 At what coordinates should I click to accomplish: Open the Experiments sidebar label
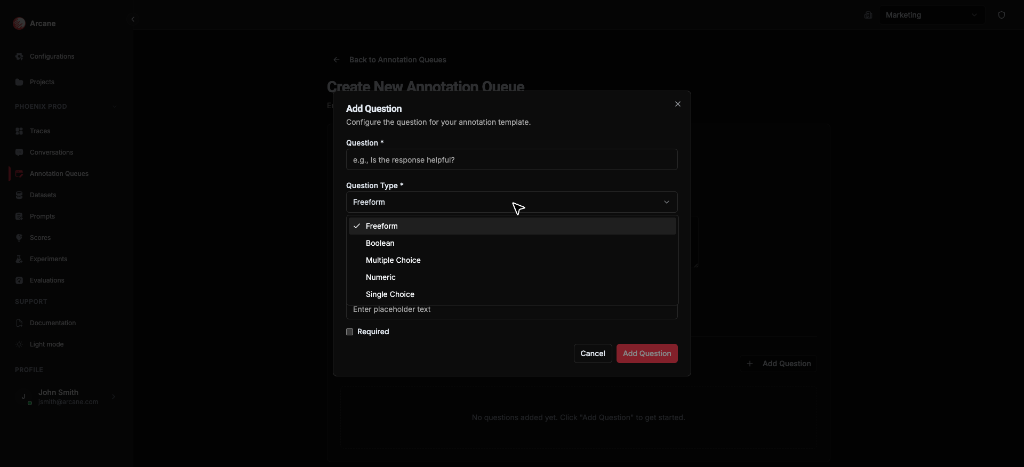point(48,259)
